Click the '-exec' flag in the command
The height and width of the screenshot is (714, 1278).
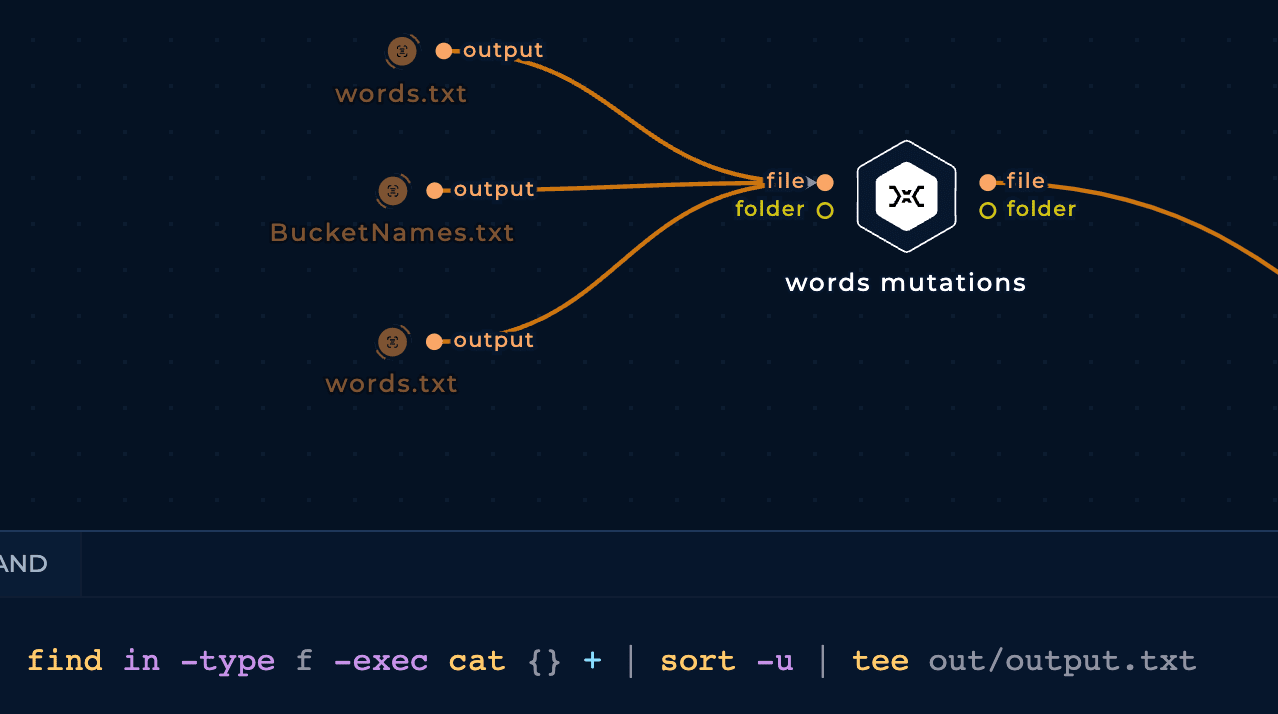(381, 661)
